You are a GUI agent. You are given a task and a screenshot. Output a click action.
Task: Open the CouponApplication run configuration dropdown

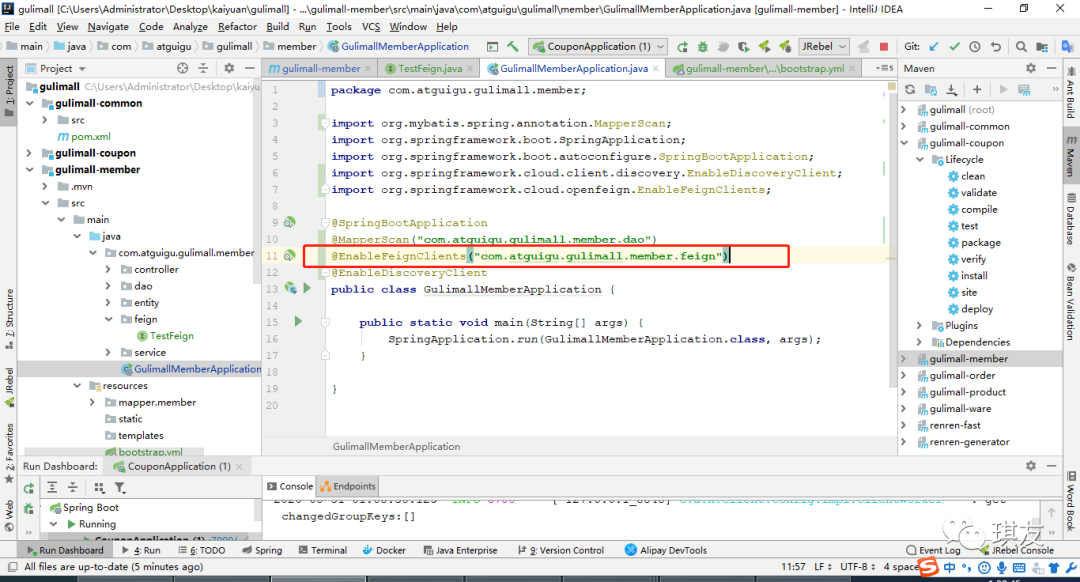click(x=598, y=47)
